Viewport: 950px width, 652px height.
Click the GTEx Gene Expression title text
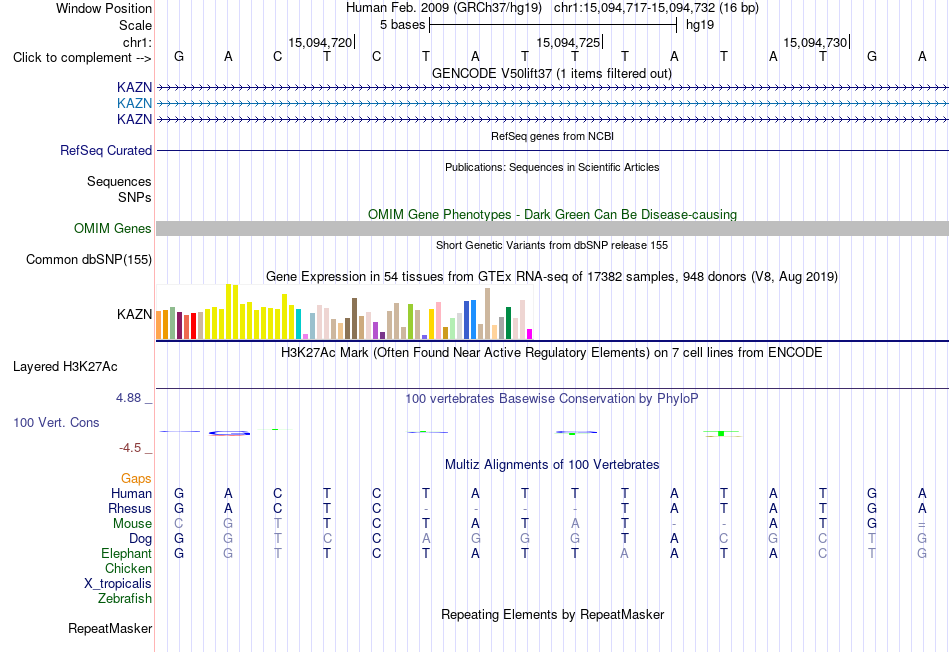552,277
